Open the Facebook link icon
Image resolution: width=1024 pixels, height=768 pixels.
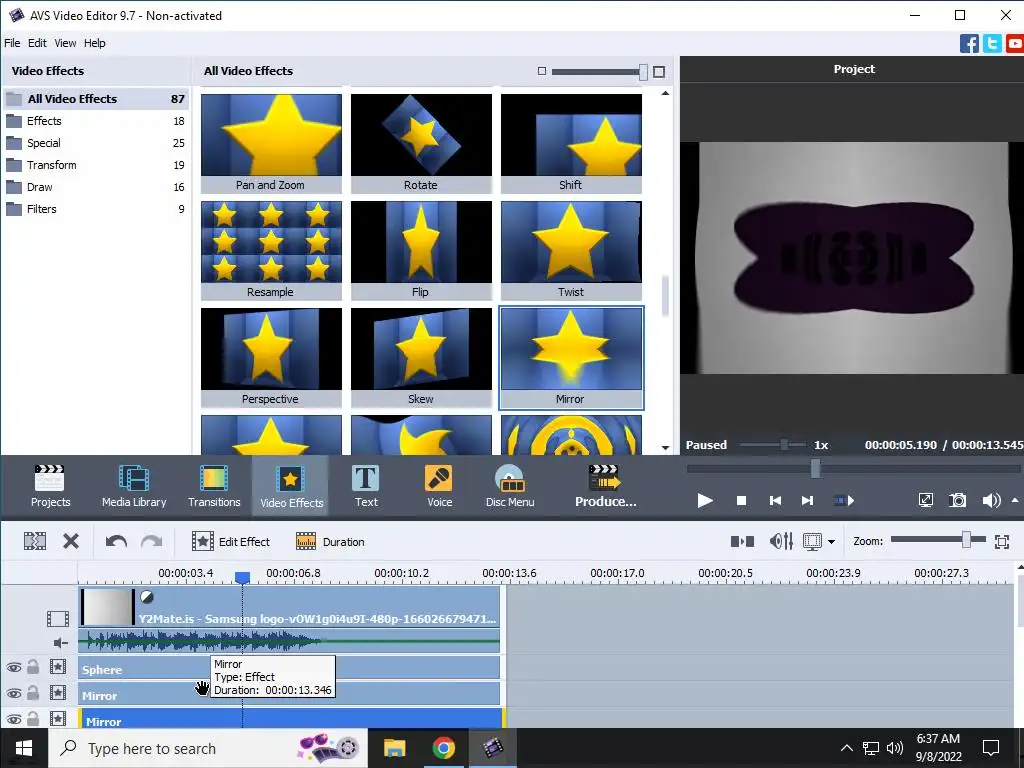pyautogui.click(x=969, y=44)
